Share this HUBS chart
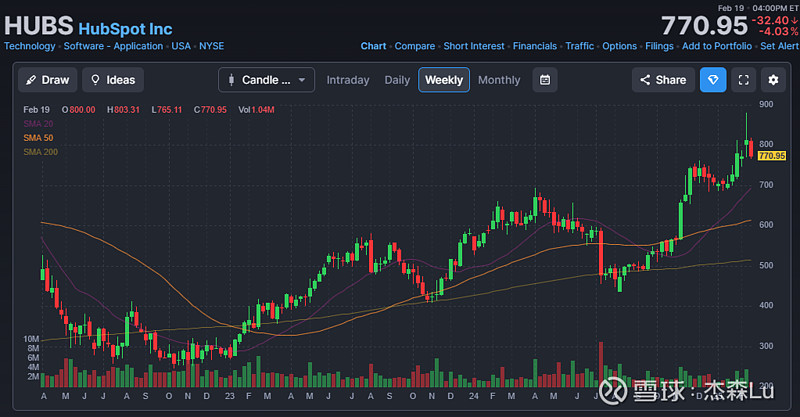This screenshot has height=417, width=800. (662, 80)
